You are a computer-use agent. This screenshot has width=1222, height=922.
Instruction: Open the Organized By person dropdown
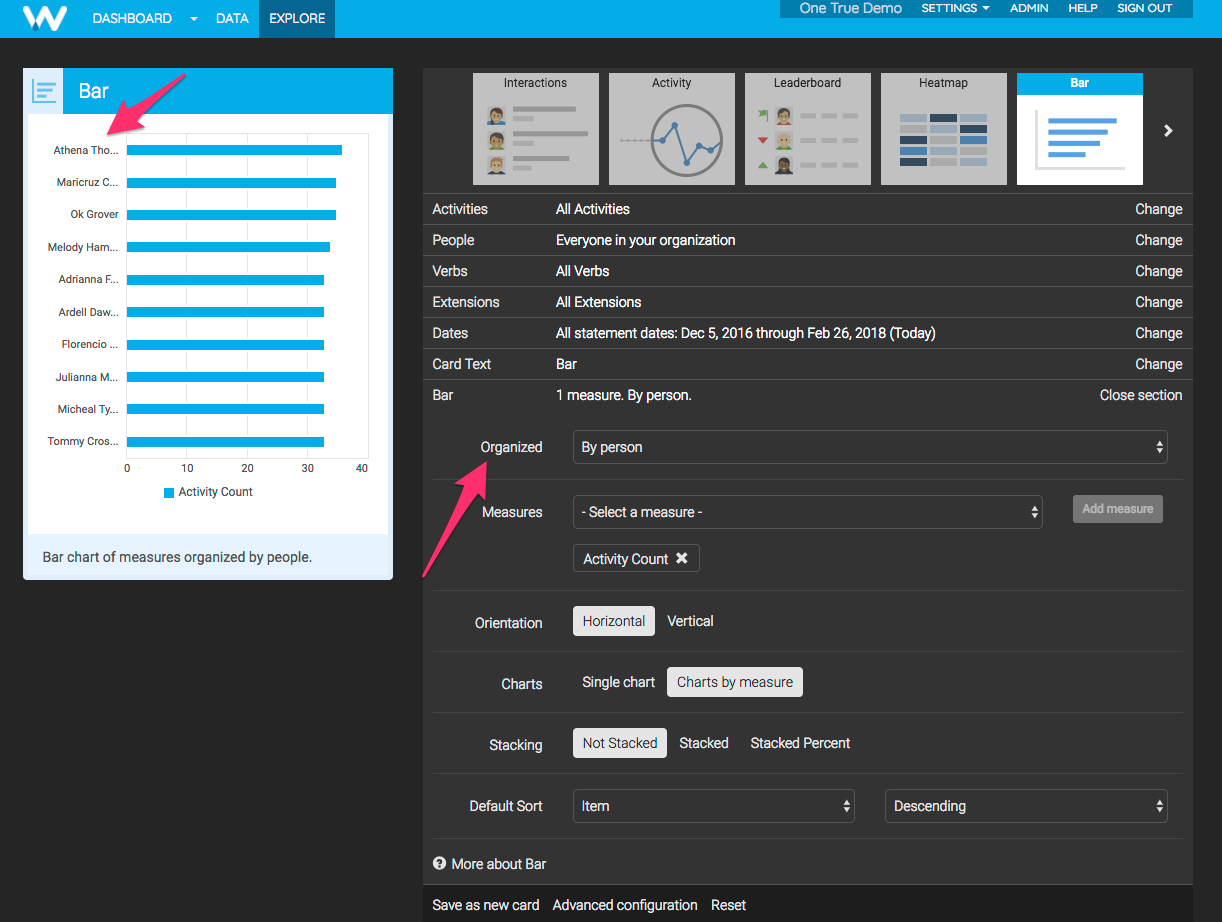[x=869, y=447]
